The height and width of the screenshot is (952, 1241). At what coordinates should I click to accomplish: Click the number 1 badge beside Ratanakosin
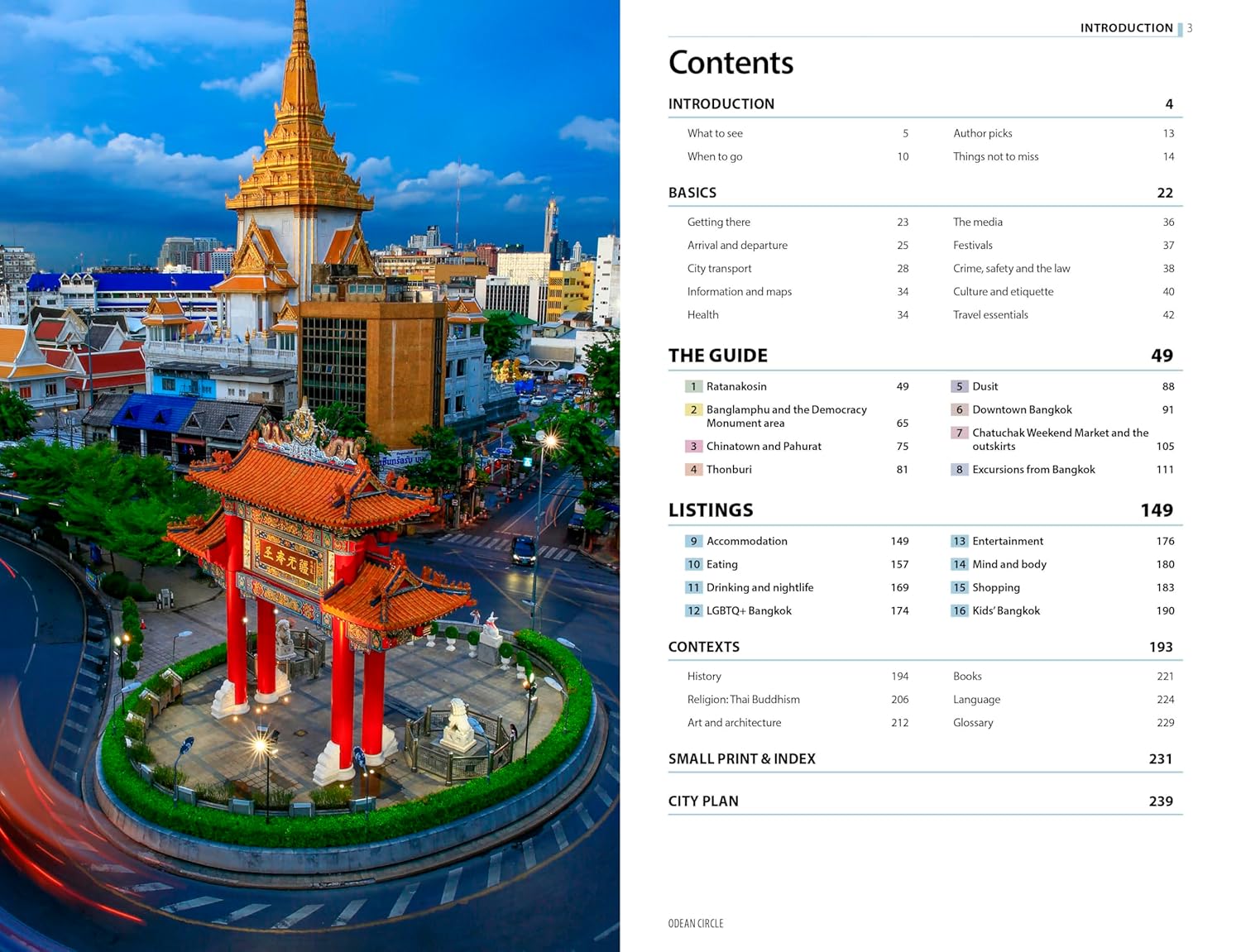693,386
